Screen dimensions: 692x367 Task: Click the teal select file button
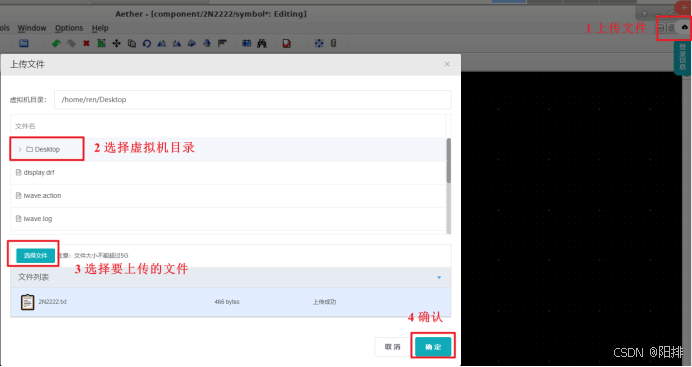(35, 255)
